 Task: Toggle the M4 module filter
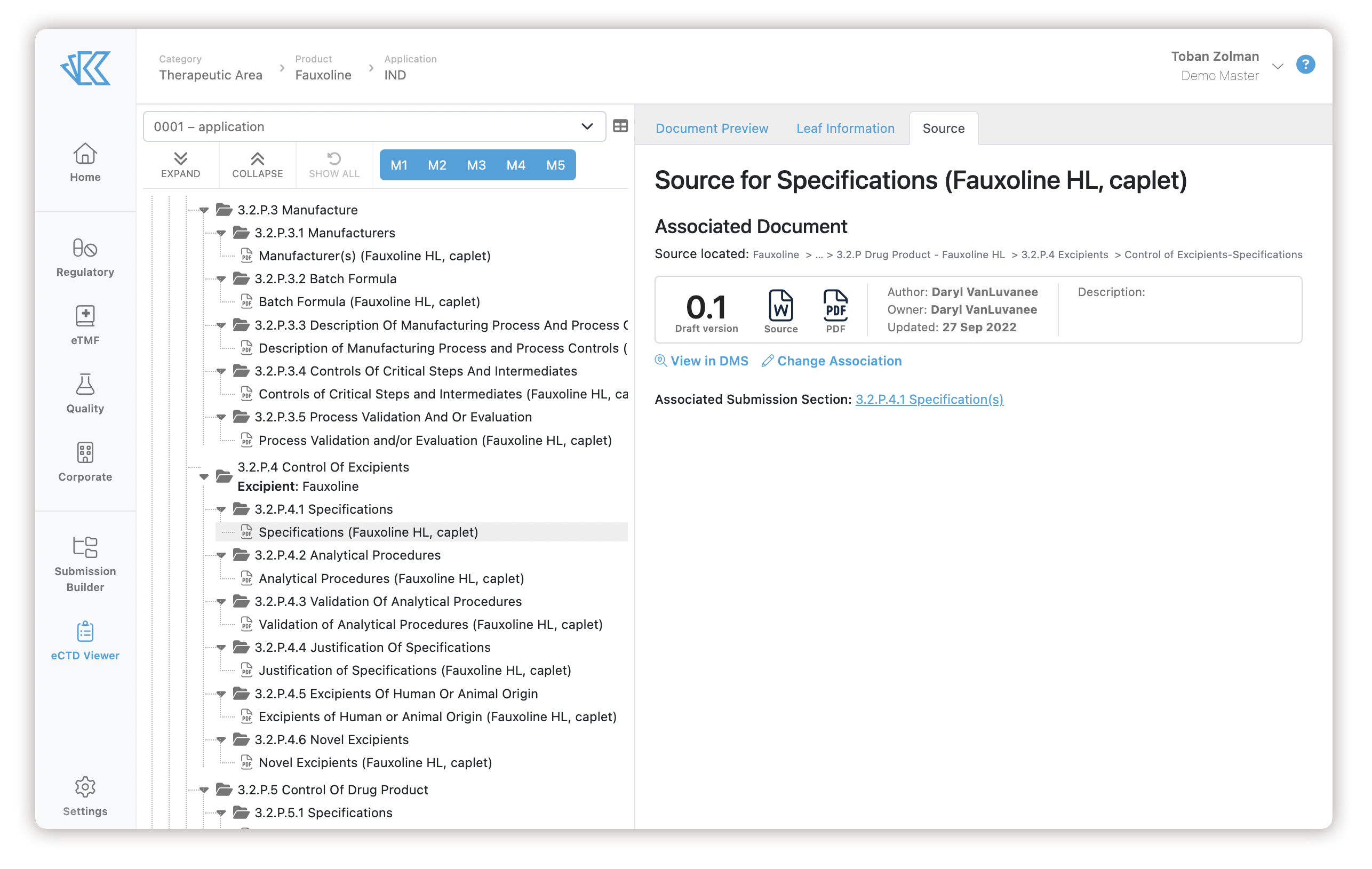[x=516, y=165]
